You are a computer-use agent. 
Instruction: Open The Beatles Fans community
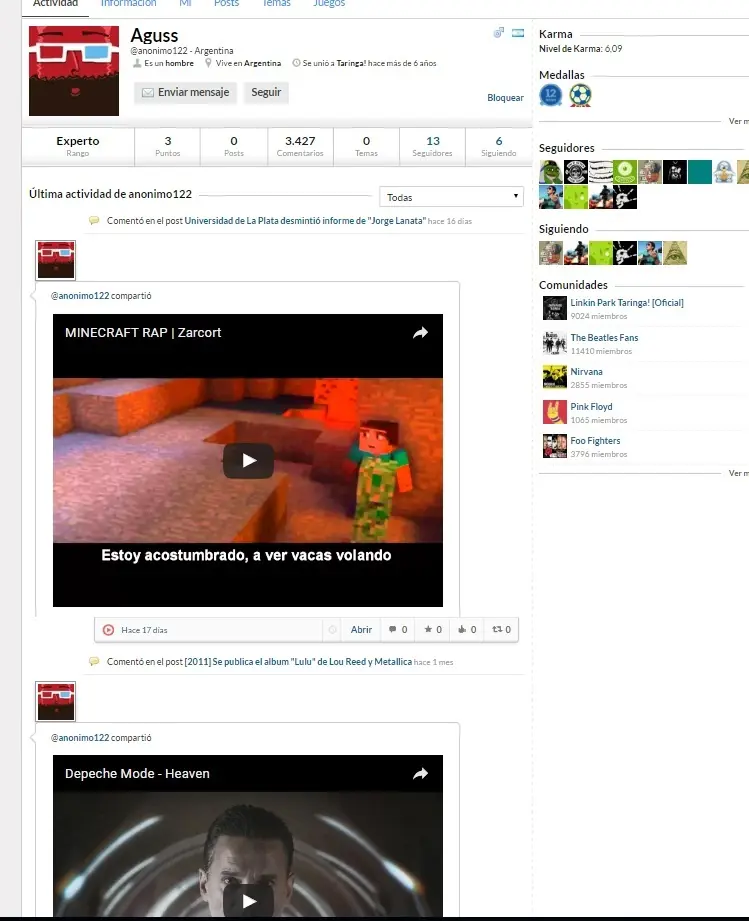(604, 338)
